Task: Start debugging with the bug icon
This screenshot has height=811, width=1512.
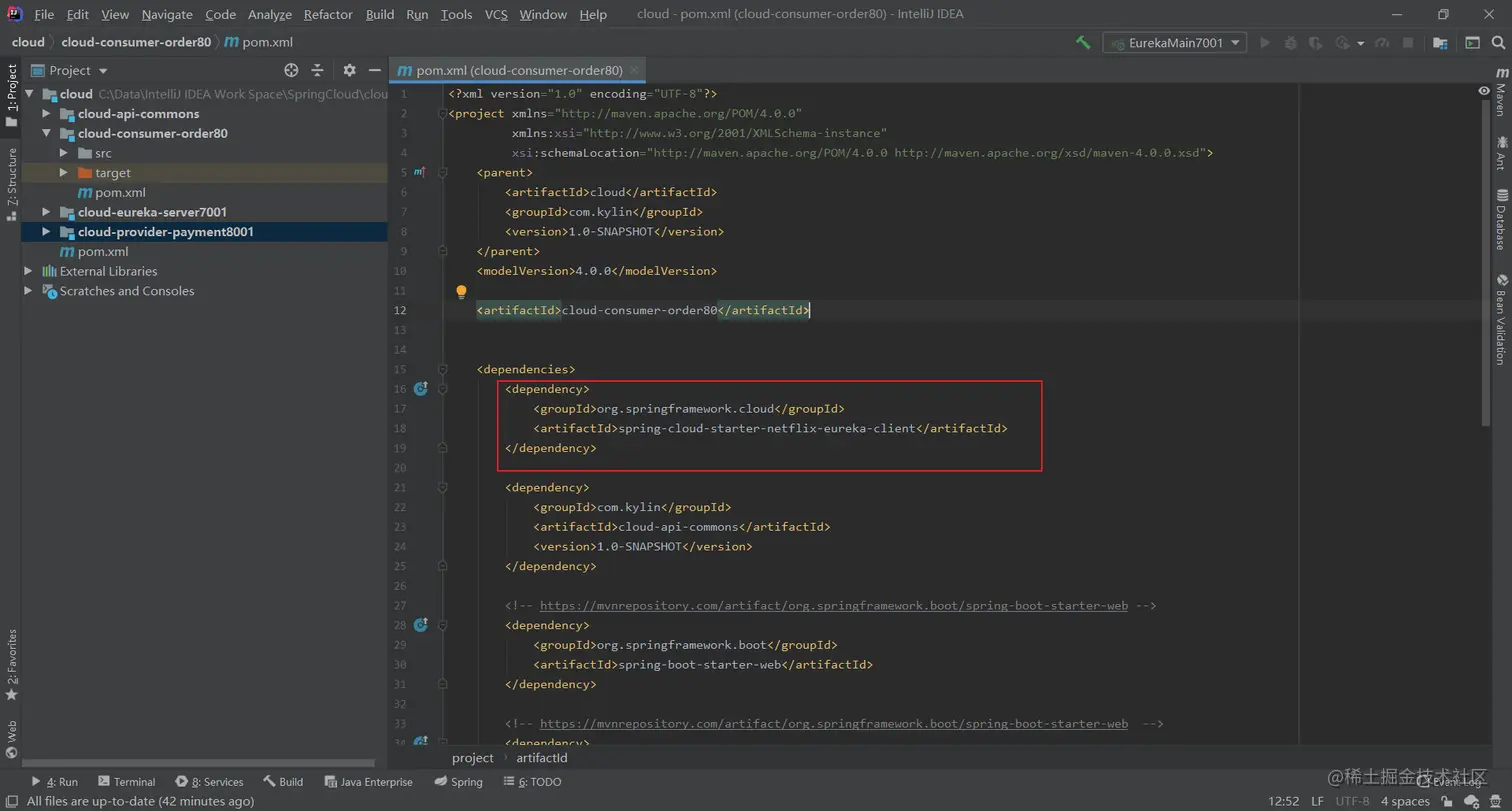Action: click(1291, 43)
